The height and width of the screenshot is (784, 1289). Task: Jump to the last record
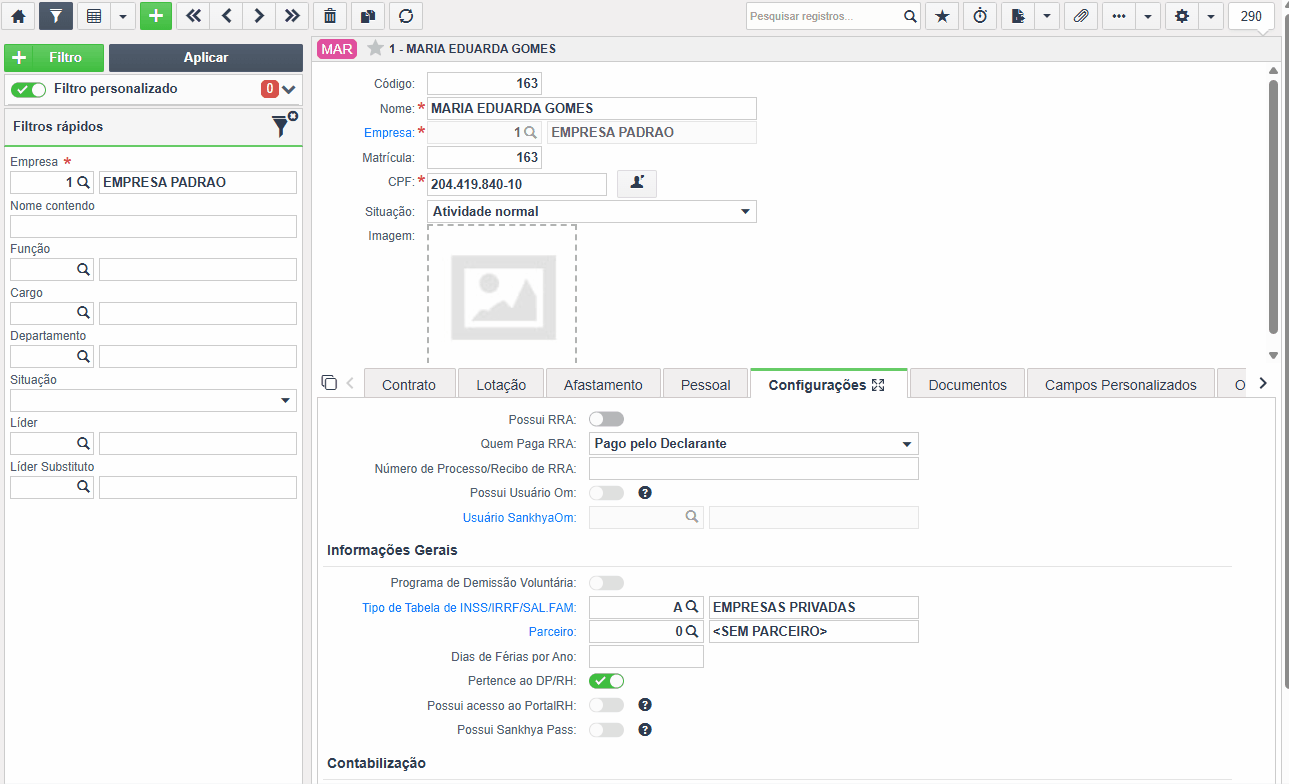pyautogui.click(x=291, y=16)
